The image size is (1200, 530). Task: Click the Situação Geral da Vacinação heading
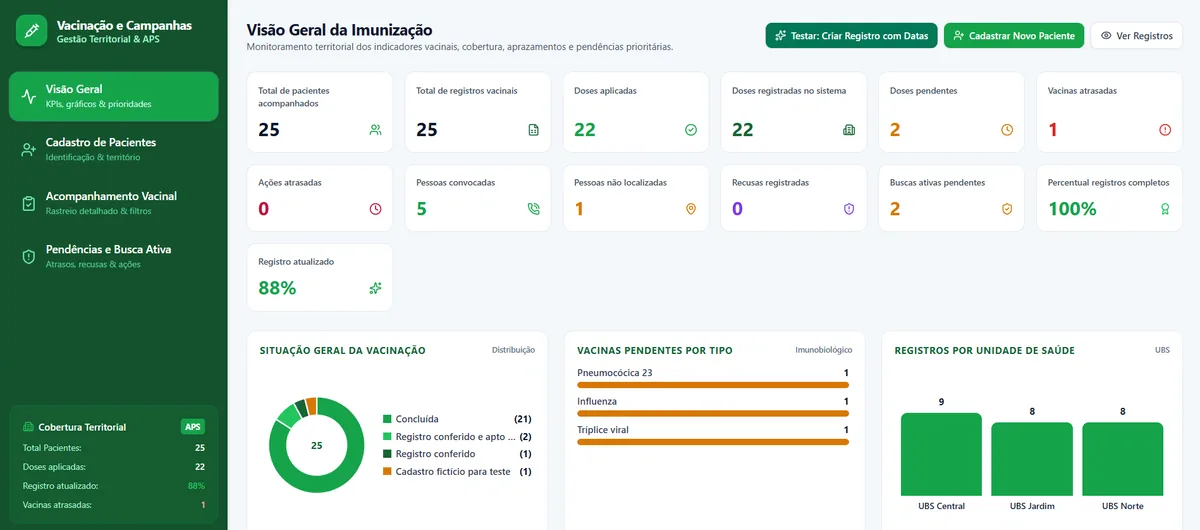coord(342,350)
